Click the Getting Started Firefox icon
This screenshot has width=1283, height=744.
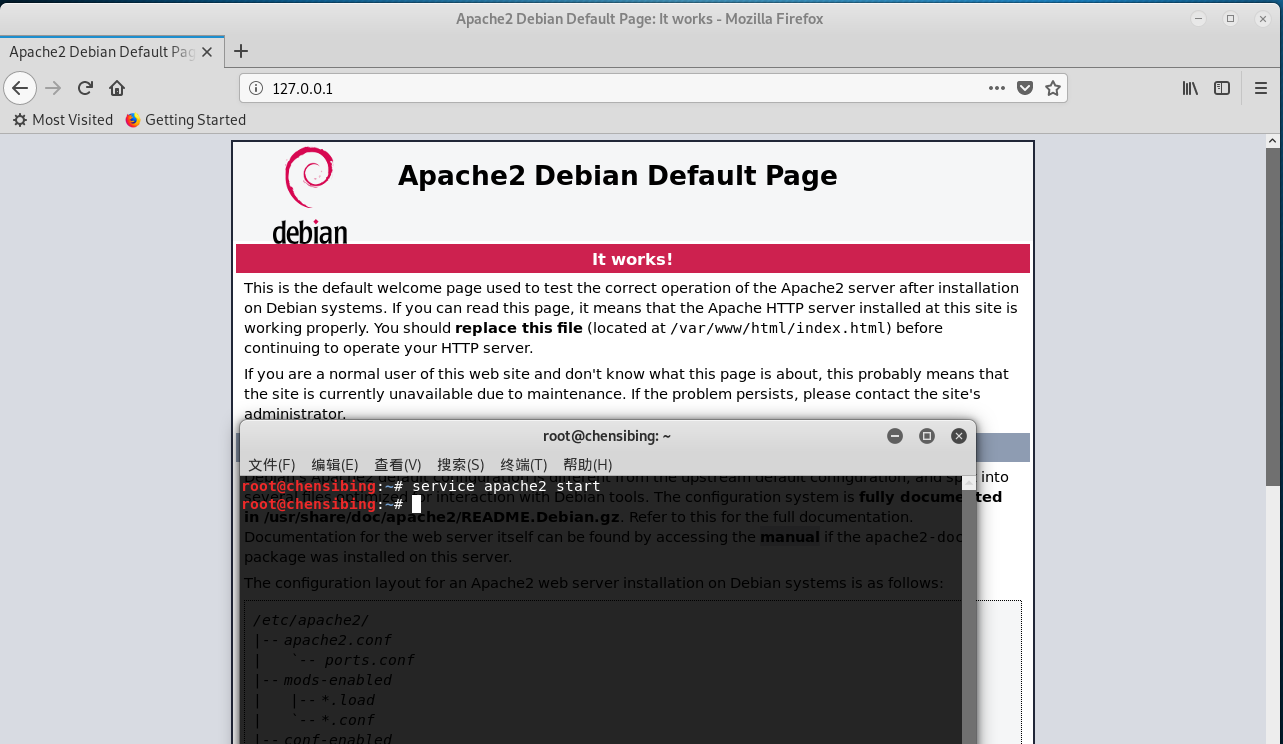133,120
